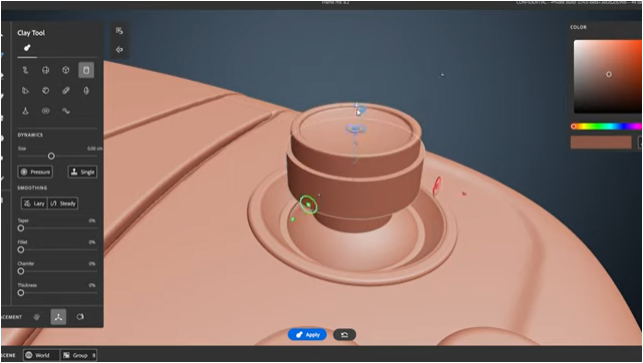Select the torus ring brush shape
This screenshot has height=363, width=643.
[46, 111]
